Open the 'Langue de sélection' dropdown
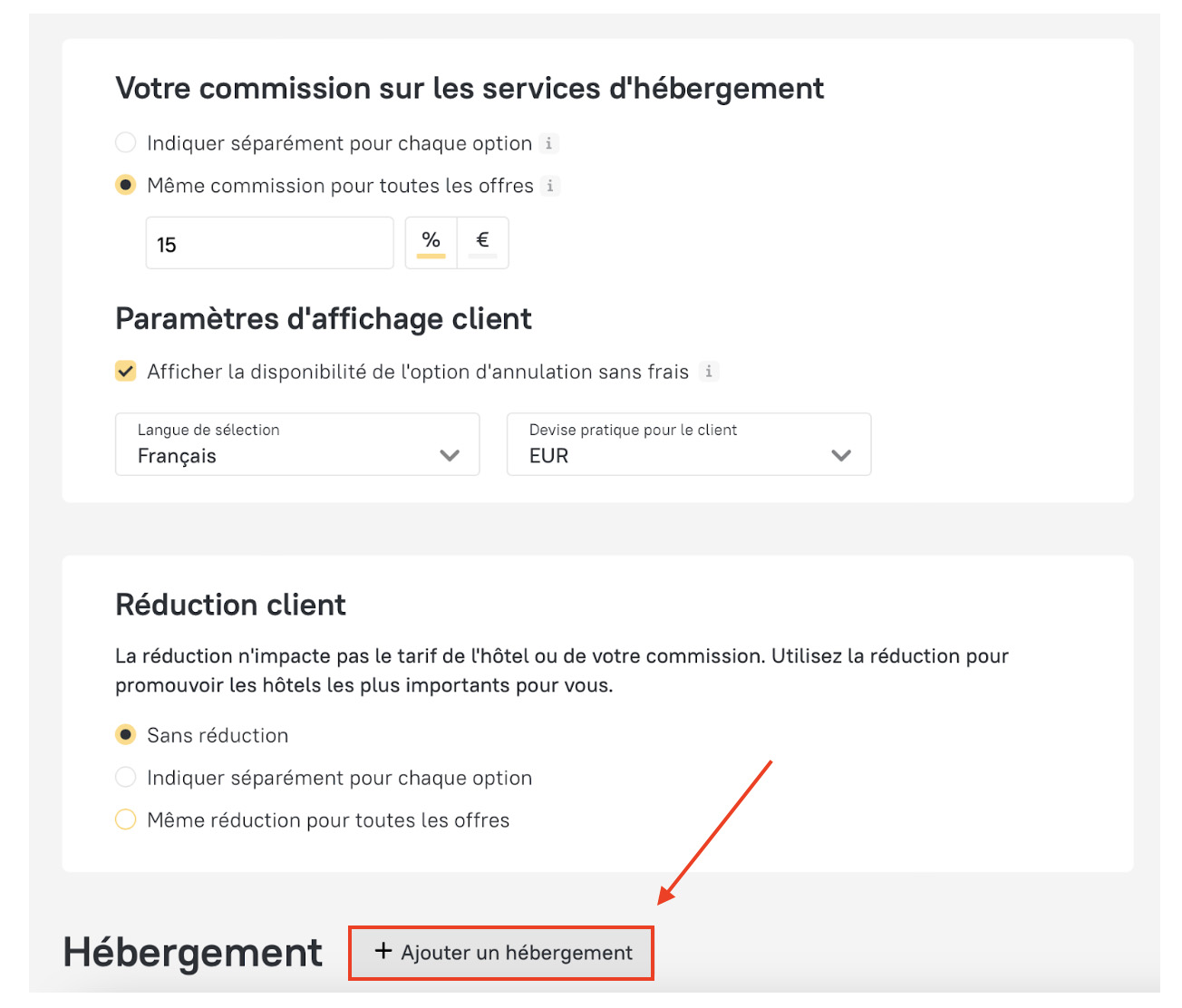Screen dimensions: 1182x1008 click(x=297, y=444)
